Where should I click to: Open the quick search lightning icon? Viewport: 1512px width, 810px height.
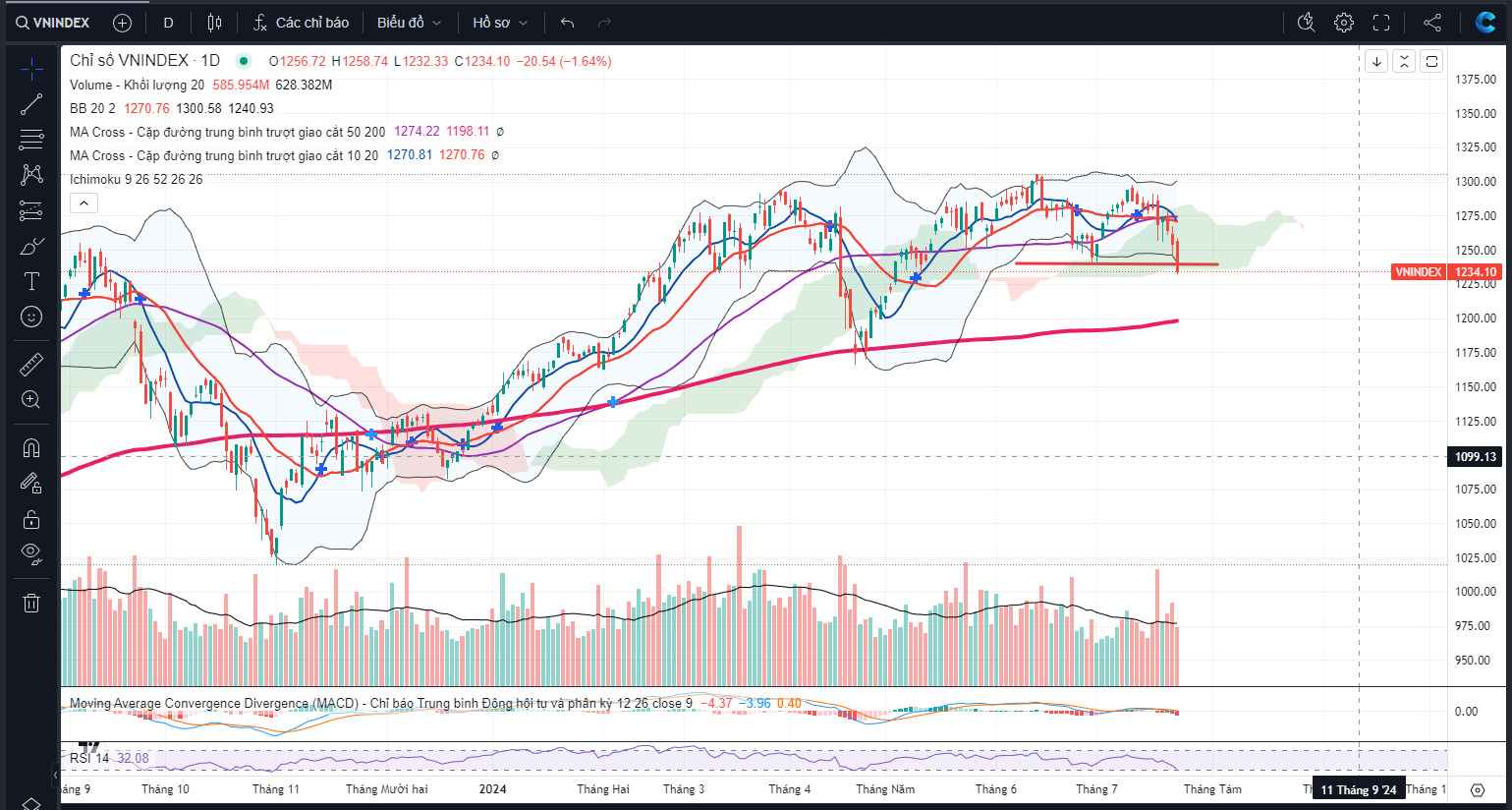[1306, 22]
